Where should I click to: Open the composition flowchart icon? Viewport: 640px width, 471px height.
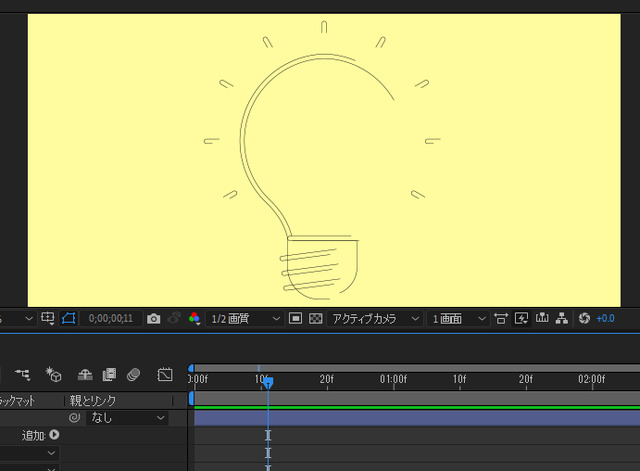click(x=562, y=318)
